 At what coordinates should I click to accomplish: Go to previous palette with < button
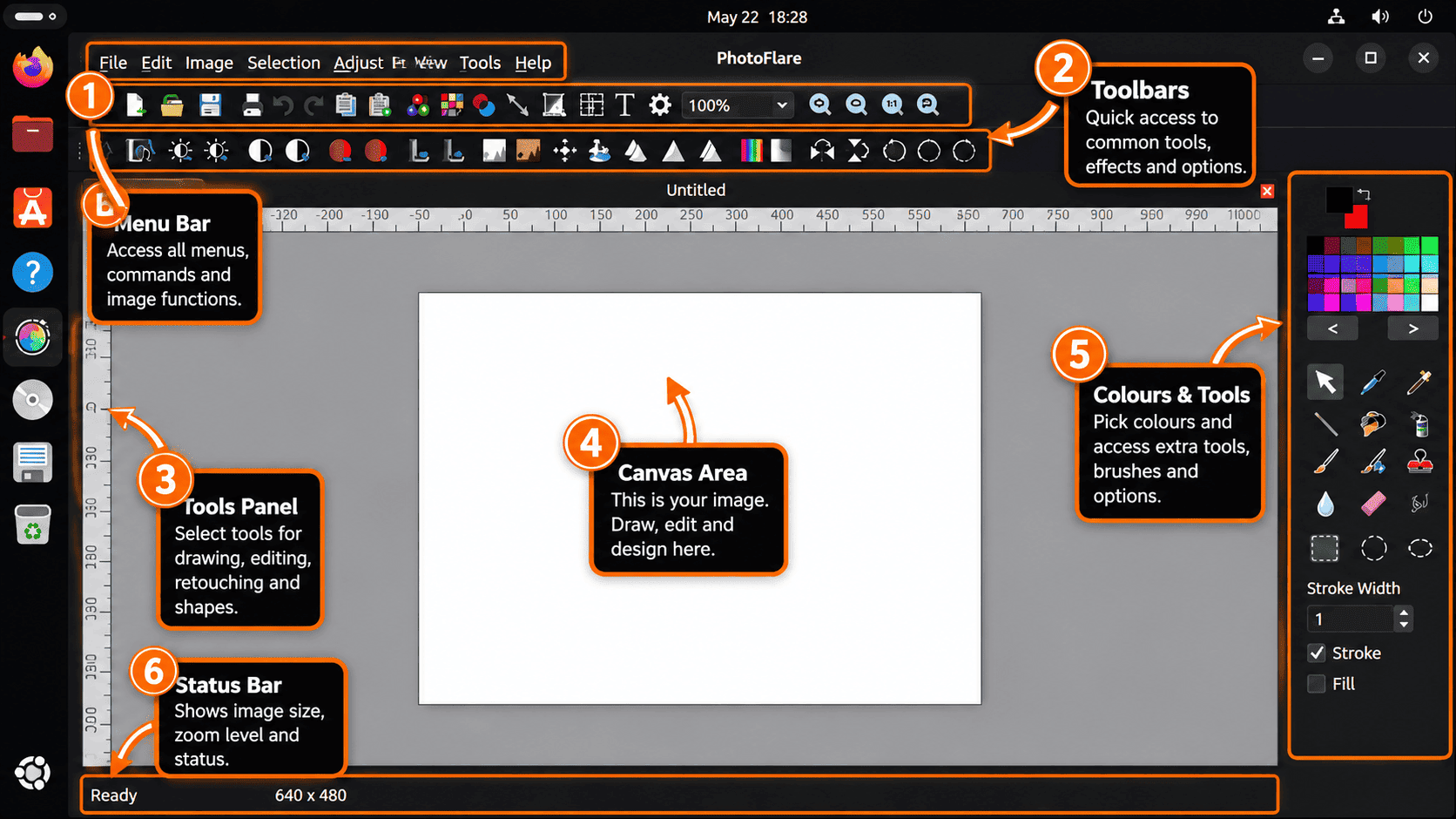[1332, 328]
